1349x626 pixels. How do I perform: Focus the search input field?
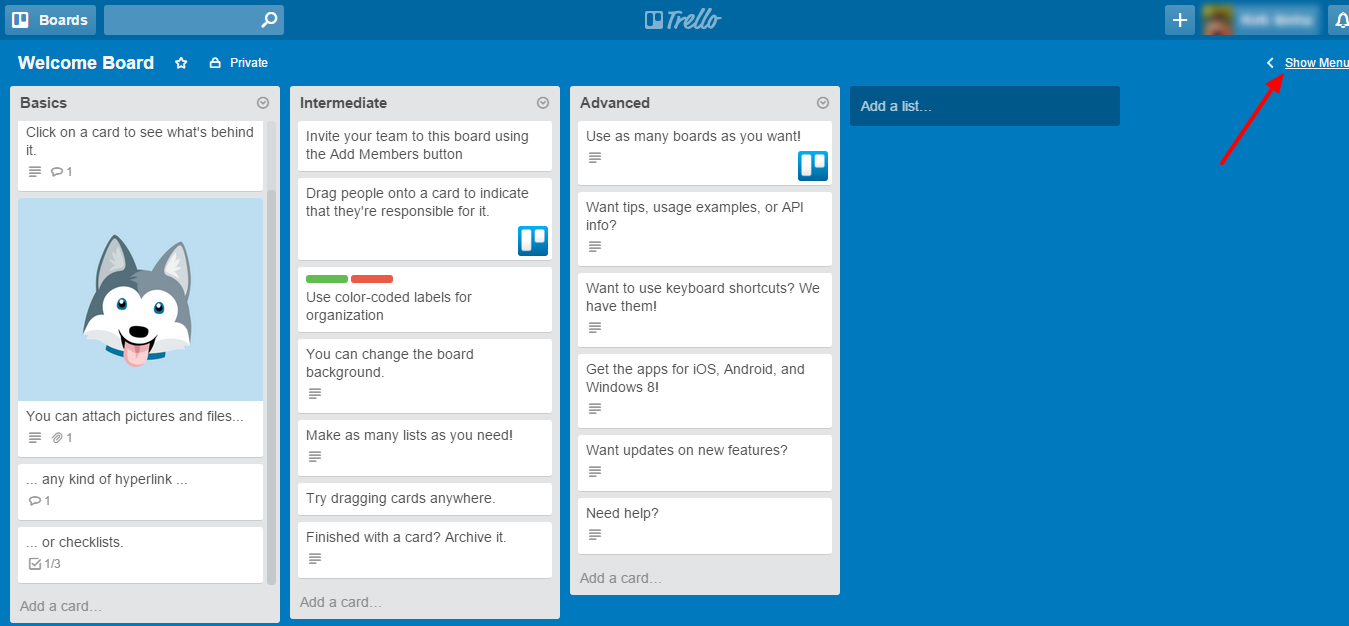click(193, 20)
